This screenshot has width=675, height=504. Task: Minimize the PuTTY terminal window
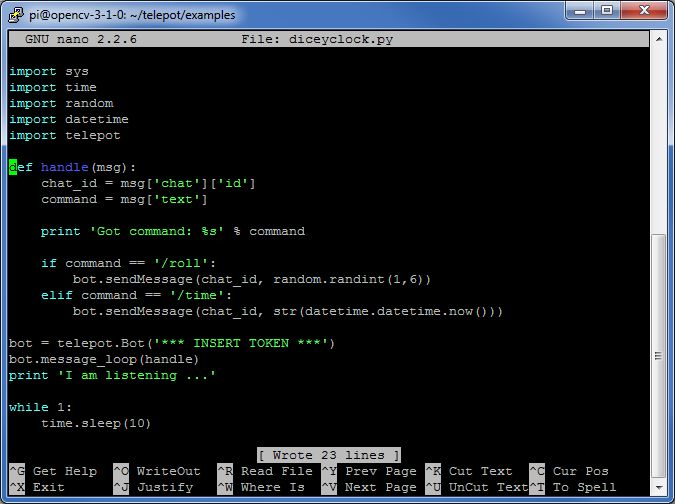tap(579, 11)
